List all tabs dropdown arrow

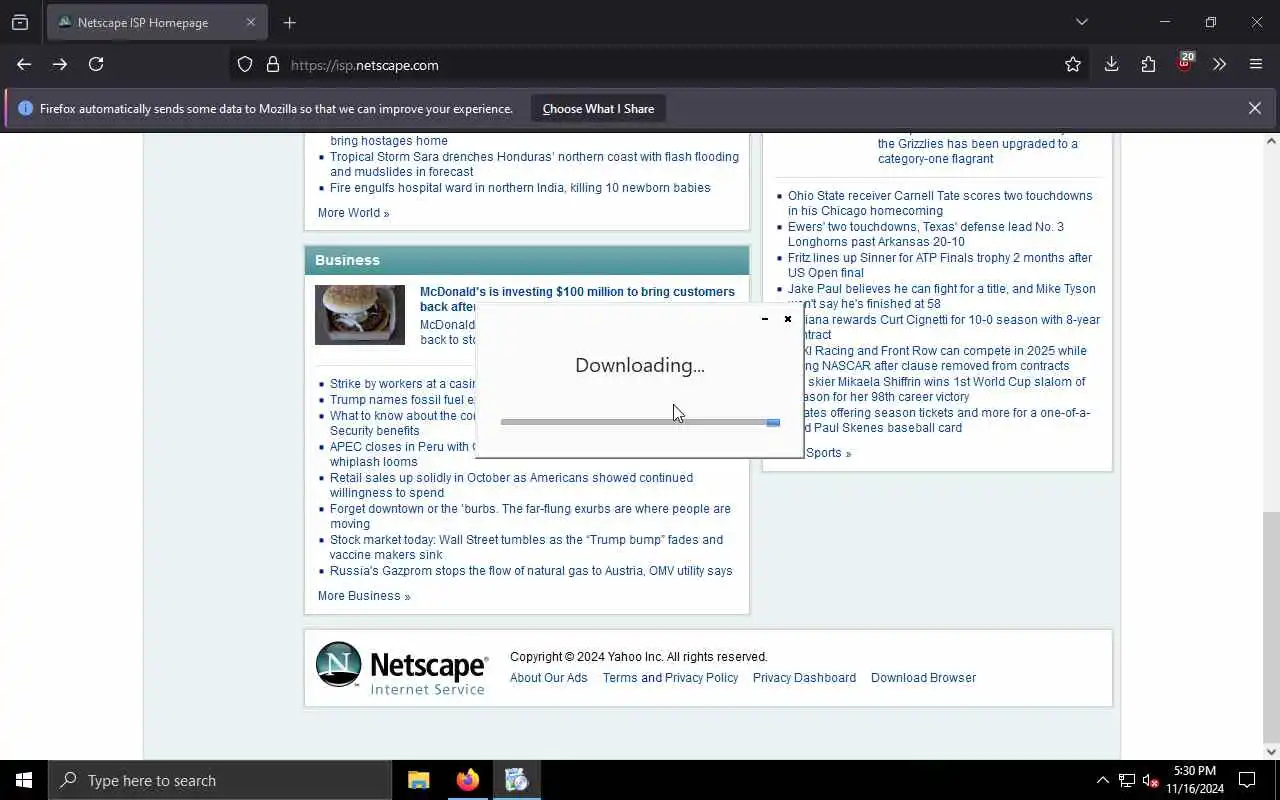(x=1081, y=22)
